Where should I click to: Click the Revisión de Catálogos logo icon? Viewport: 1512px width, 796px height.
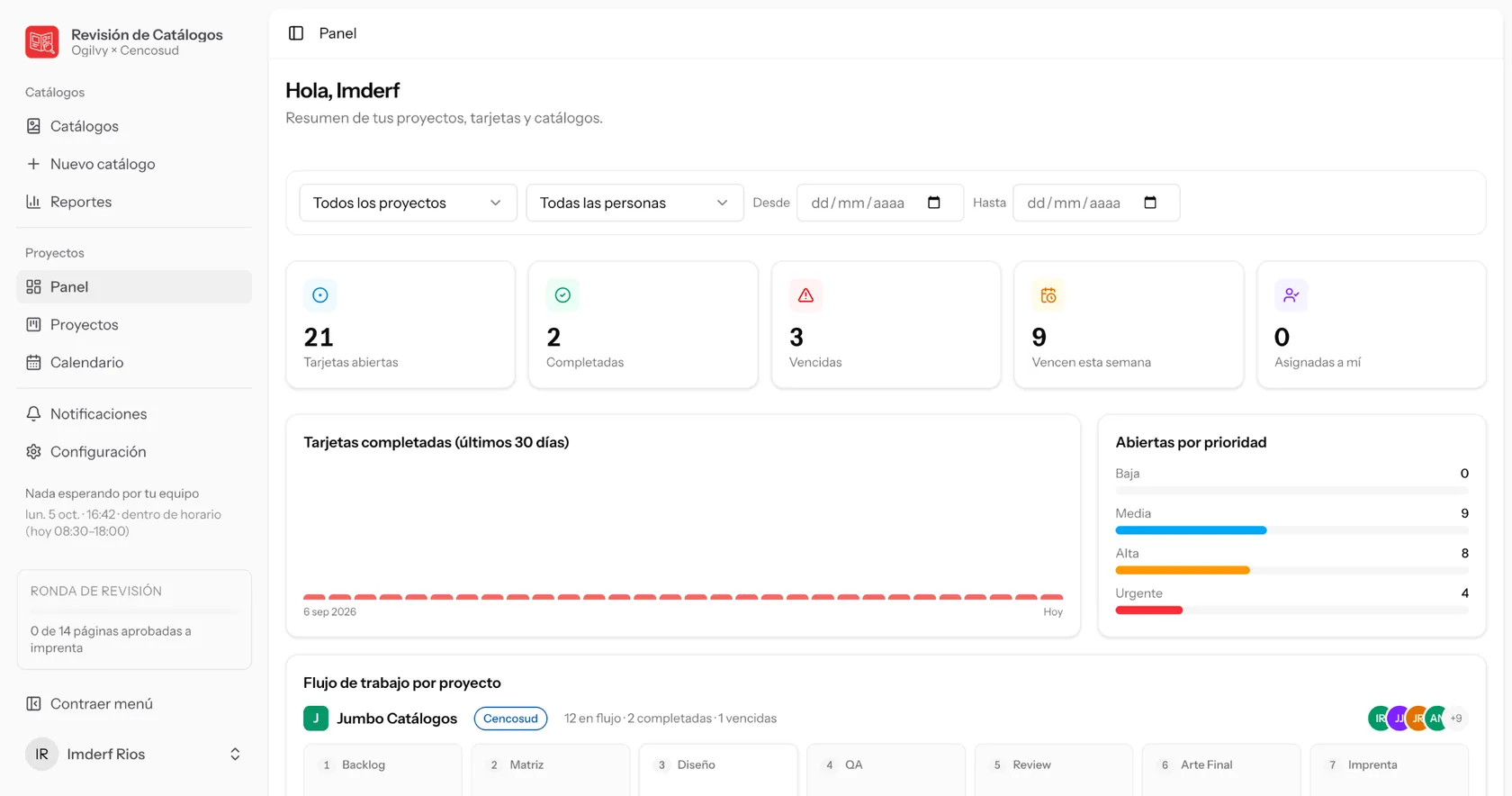coord(41,41)
